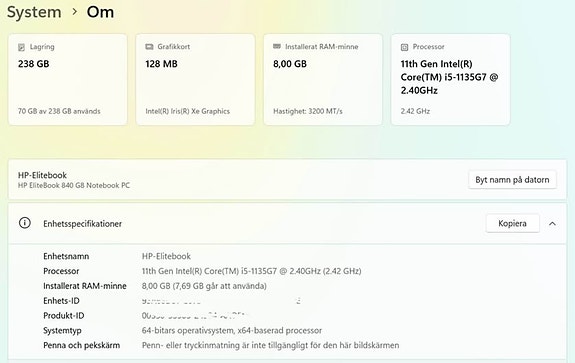Click the Enhets-ID row label
Image resolution: width=575 pixels, height=363 pixels.
[x=61, y=301]
